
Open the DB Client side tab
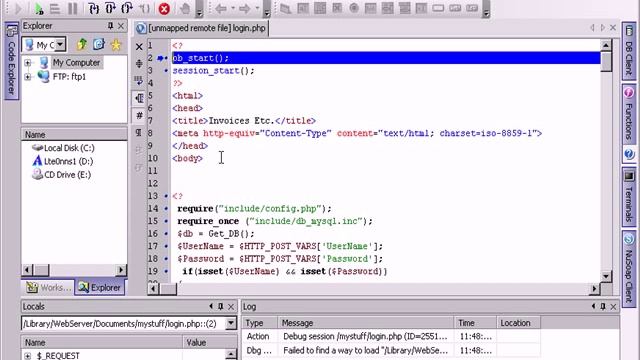(x=629, y=51)
